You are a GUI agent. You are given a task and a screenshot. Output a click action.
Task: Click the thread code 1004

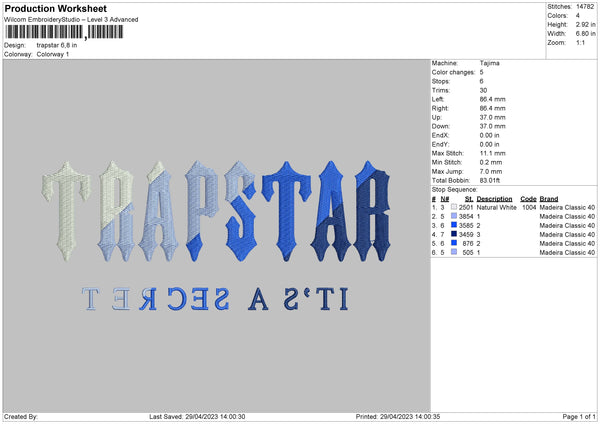(529, 207)
